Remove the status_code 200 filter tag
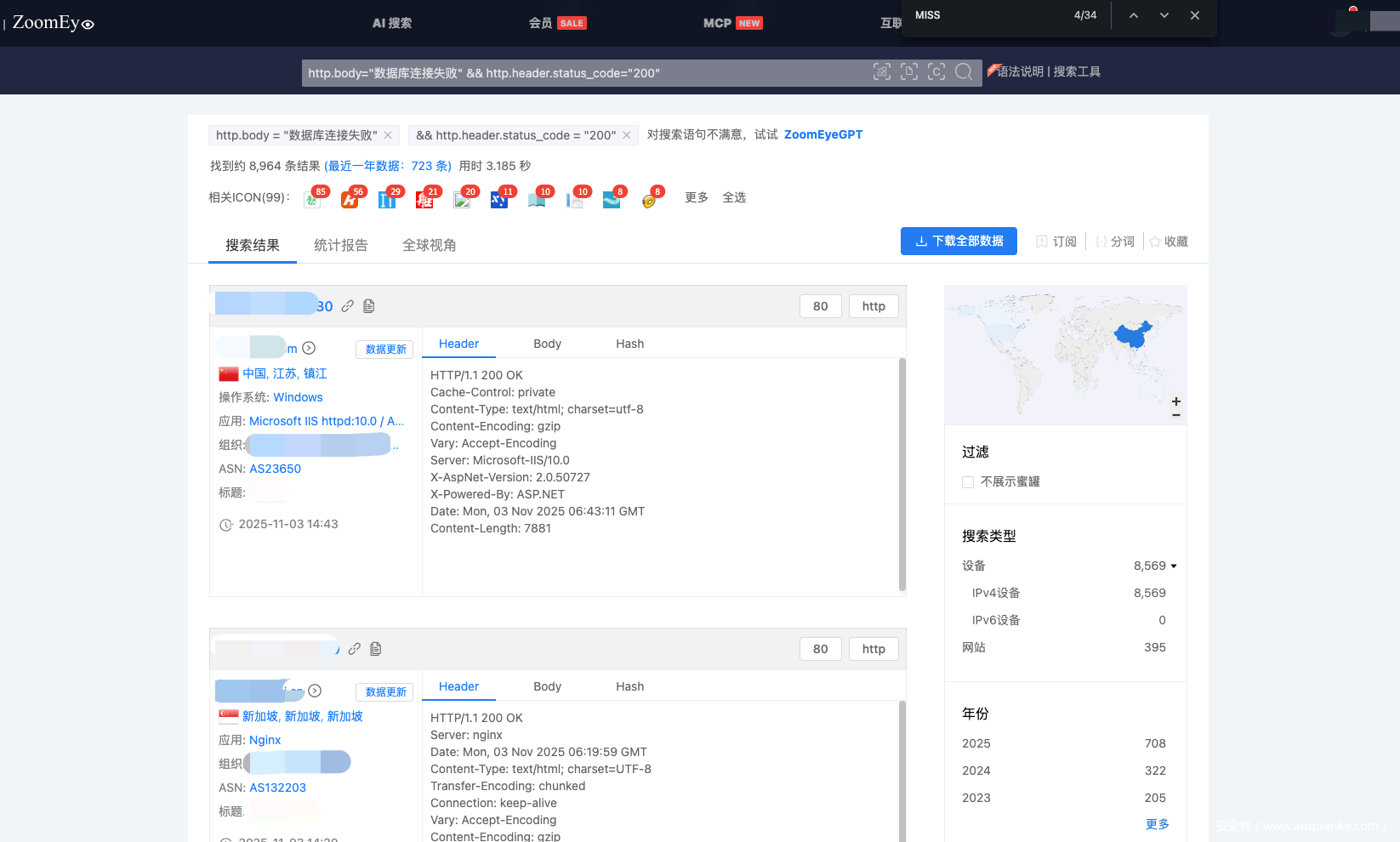 627,135
